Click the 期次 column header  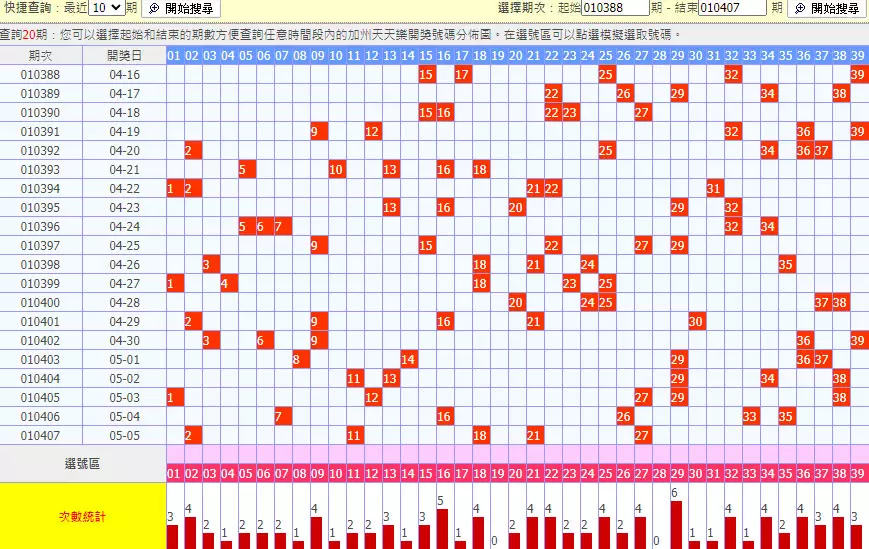(41, 55)
